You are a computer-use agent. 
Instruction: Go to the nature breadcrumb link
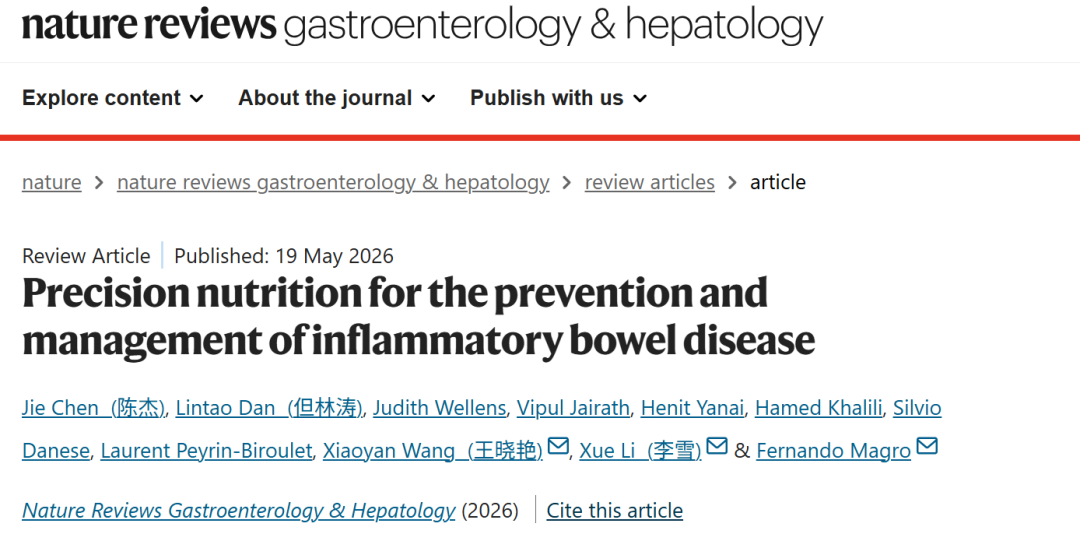point(52,182)
